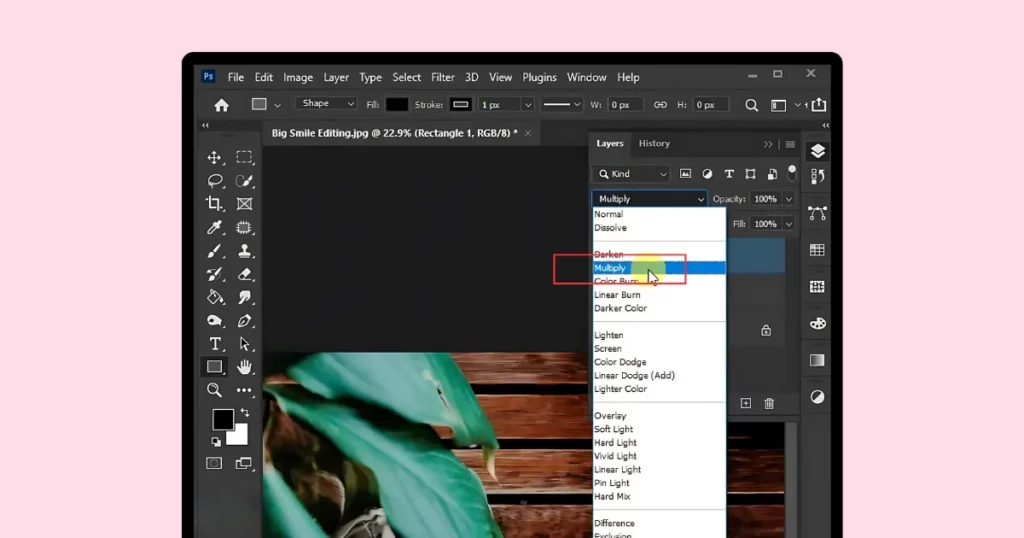Toggle adjustment layer filter icon
The width and height of the screenshot is (1024, 538).
(x=707, y=174)
